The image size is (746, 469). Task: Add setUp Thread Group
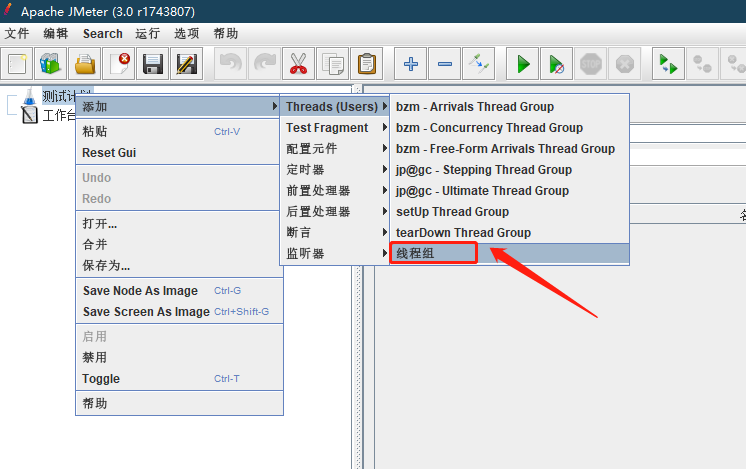(510, 211)
